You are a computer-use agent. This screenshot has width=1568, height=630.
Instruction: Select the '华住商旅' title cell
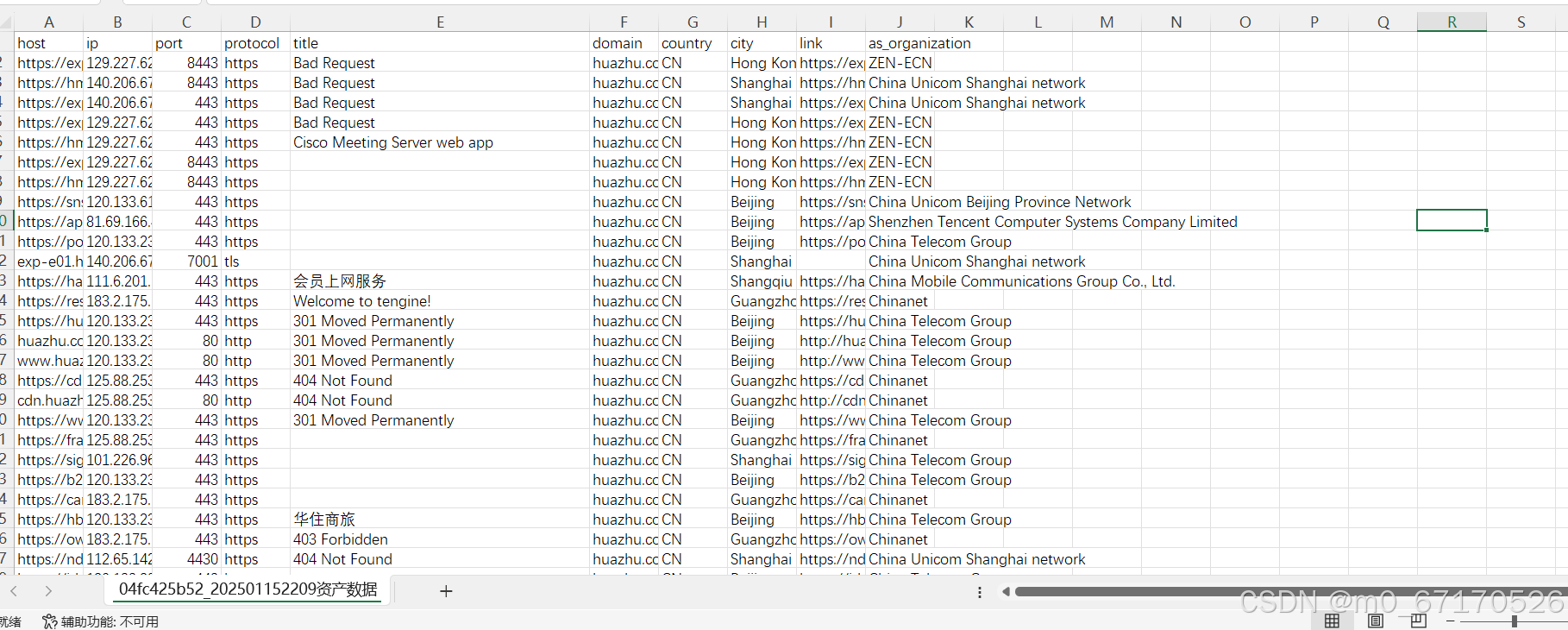tap(440, 520)
